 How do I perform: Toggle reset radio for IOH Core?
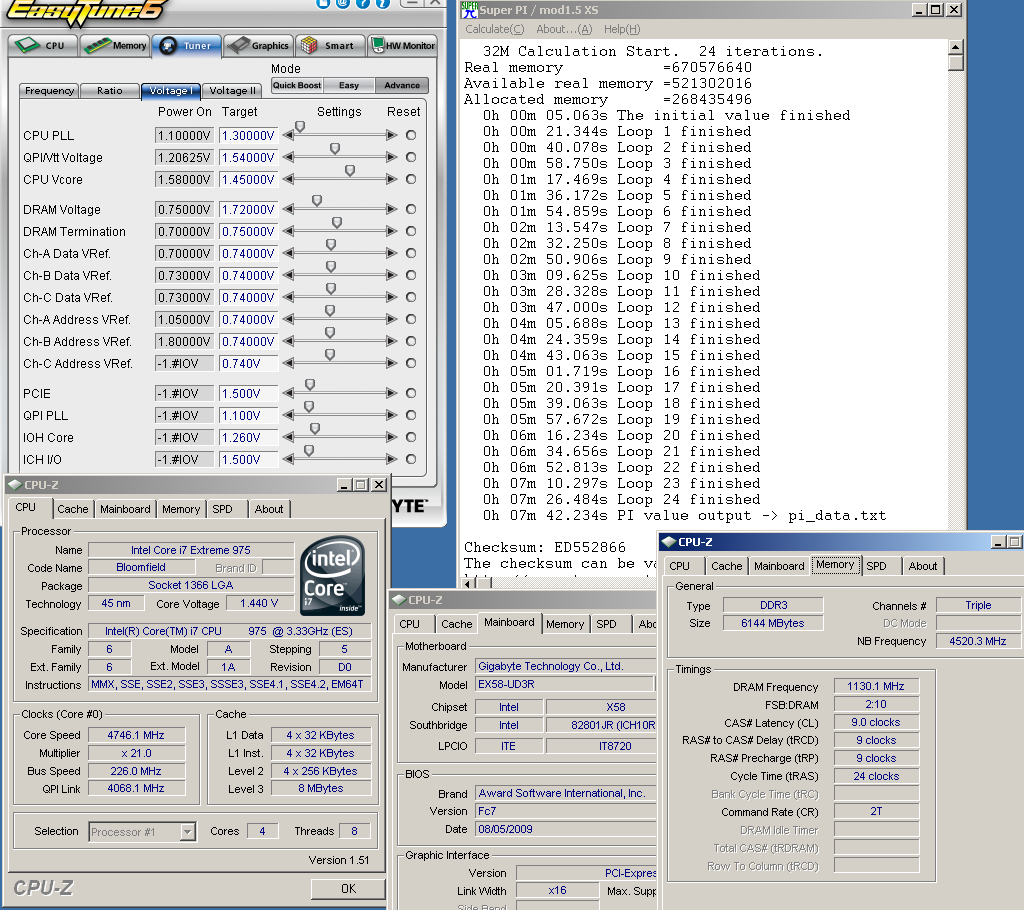(x=411, y=437)
